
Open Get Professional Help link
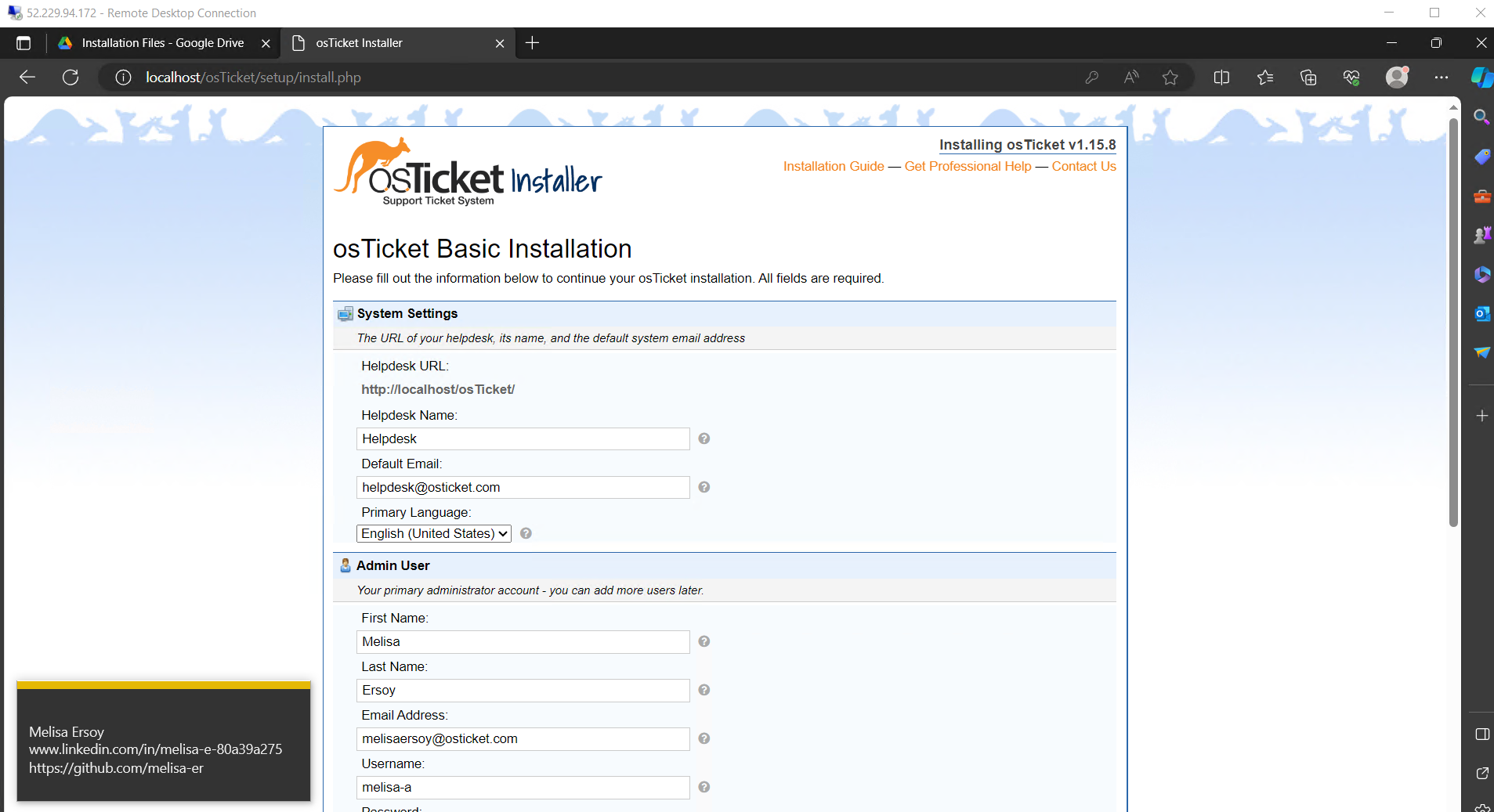[x=968, y=166]
